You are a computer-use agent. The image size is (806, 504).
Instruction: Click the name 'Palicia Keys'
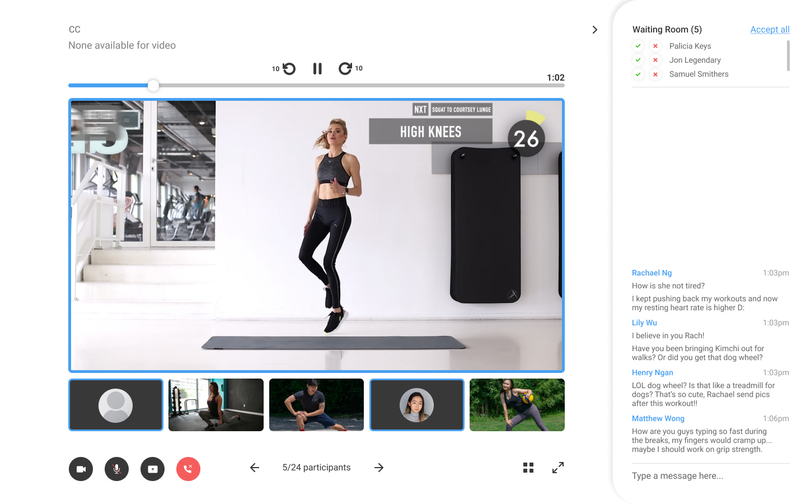pyautogui.click(x=690, y=46)
